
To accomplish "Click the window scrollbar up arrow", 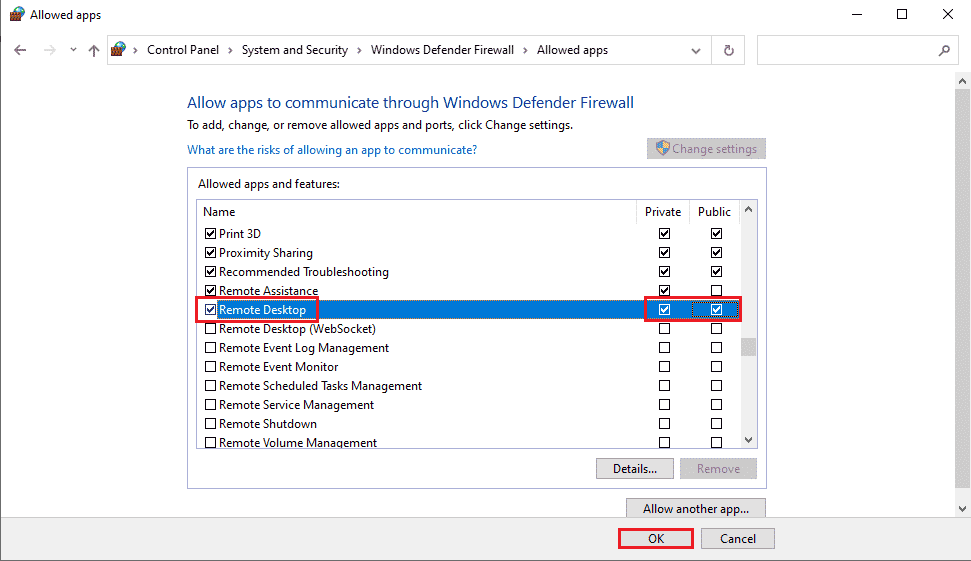I will 962,81.
